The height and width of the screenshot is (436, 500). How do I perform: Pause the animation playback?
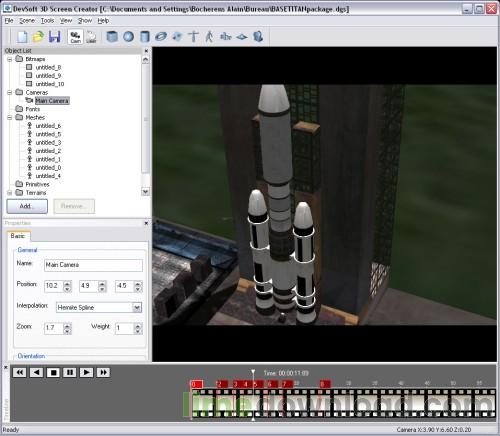69,372
